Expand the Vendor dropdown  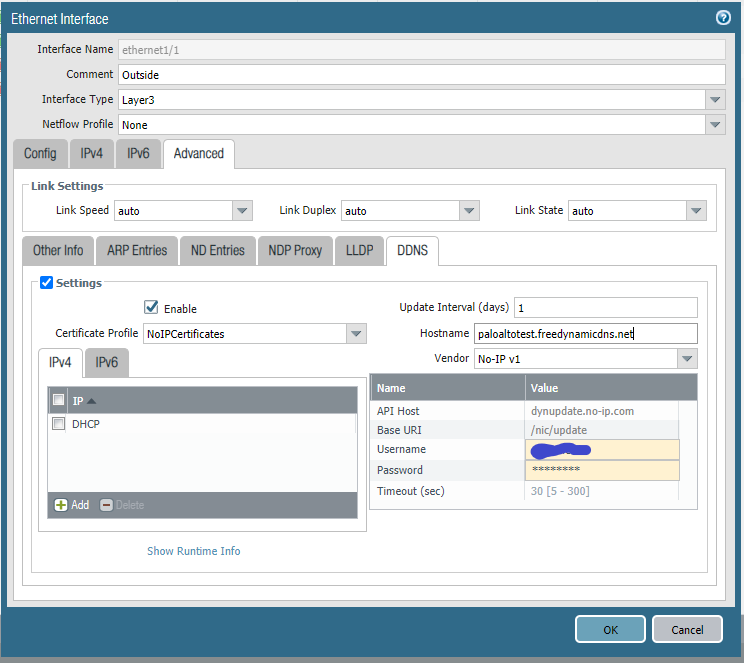click(x=686, y=359)
